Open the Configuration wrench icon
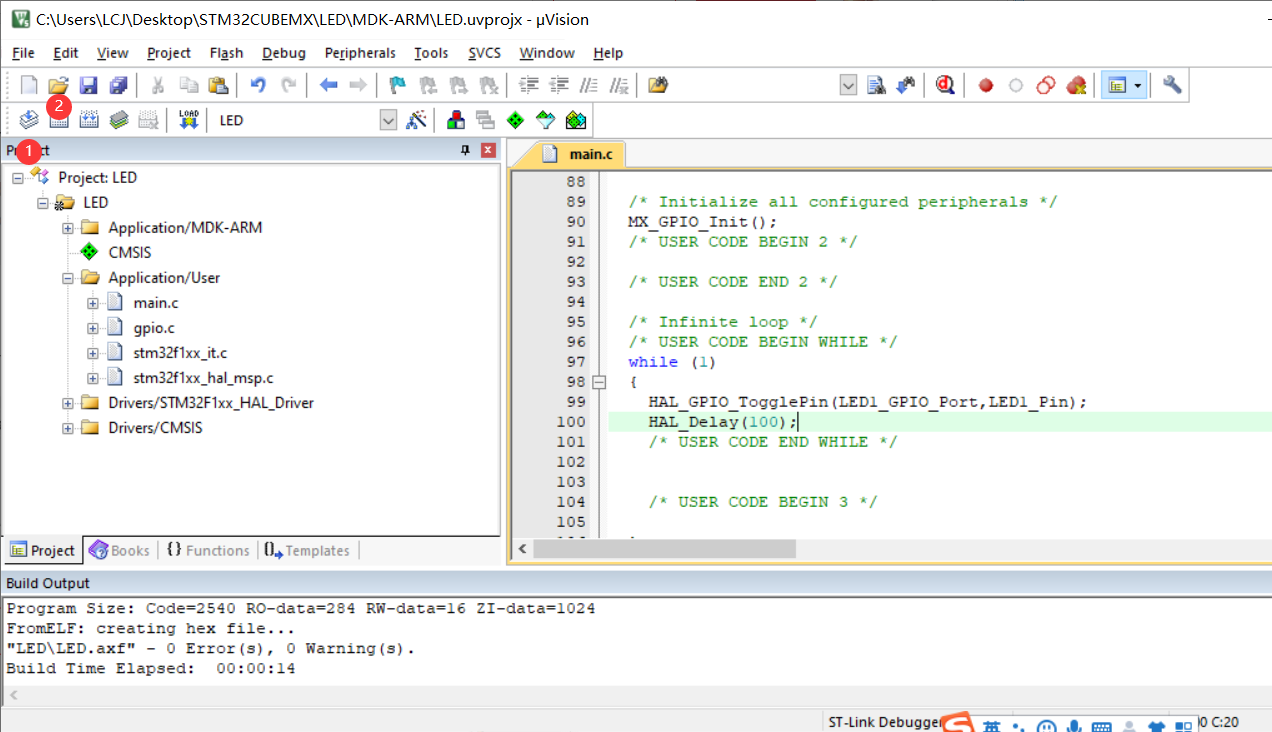The image size is (1272, 732). click(1172, 86)
